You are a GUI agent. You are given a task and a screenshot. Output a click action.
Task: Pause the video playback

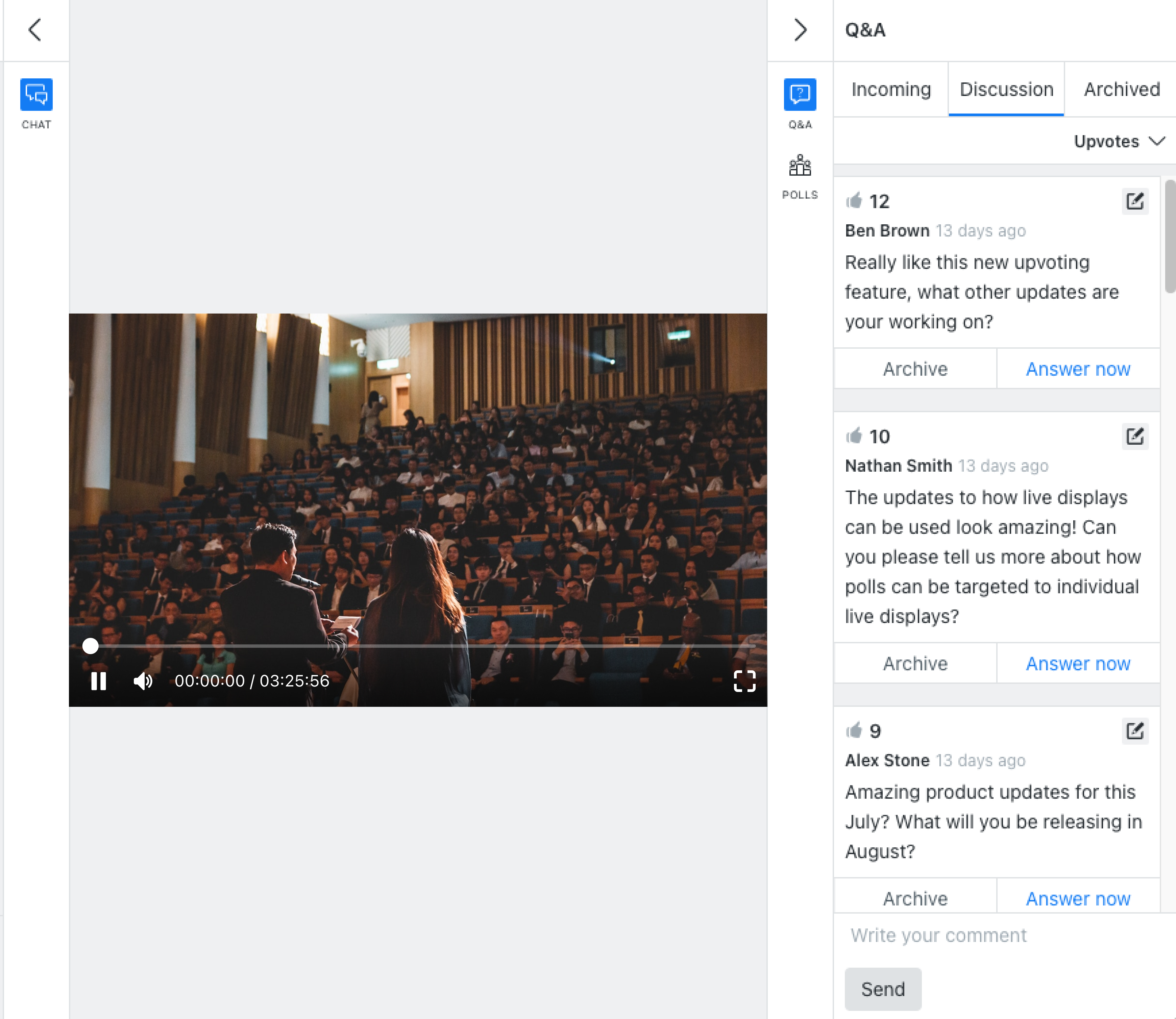(x=98, y=681)
